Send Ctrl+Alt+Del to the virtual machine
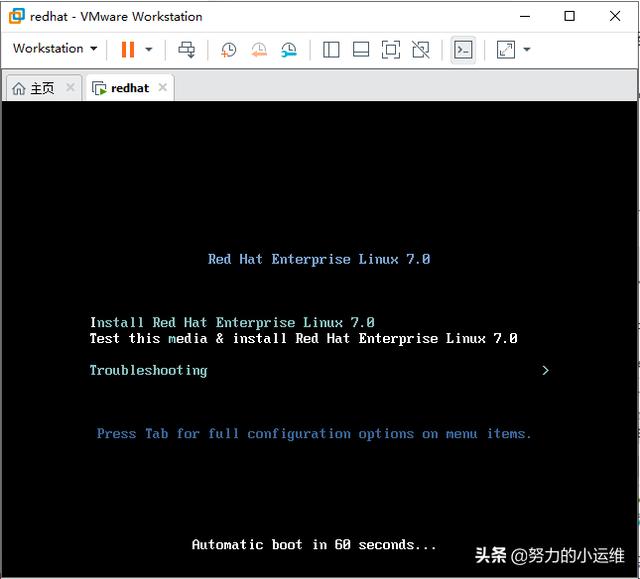The height and width of the screenshot is (579, 640). (x=187, y=50)
